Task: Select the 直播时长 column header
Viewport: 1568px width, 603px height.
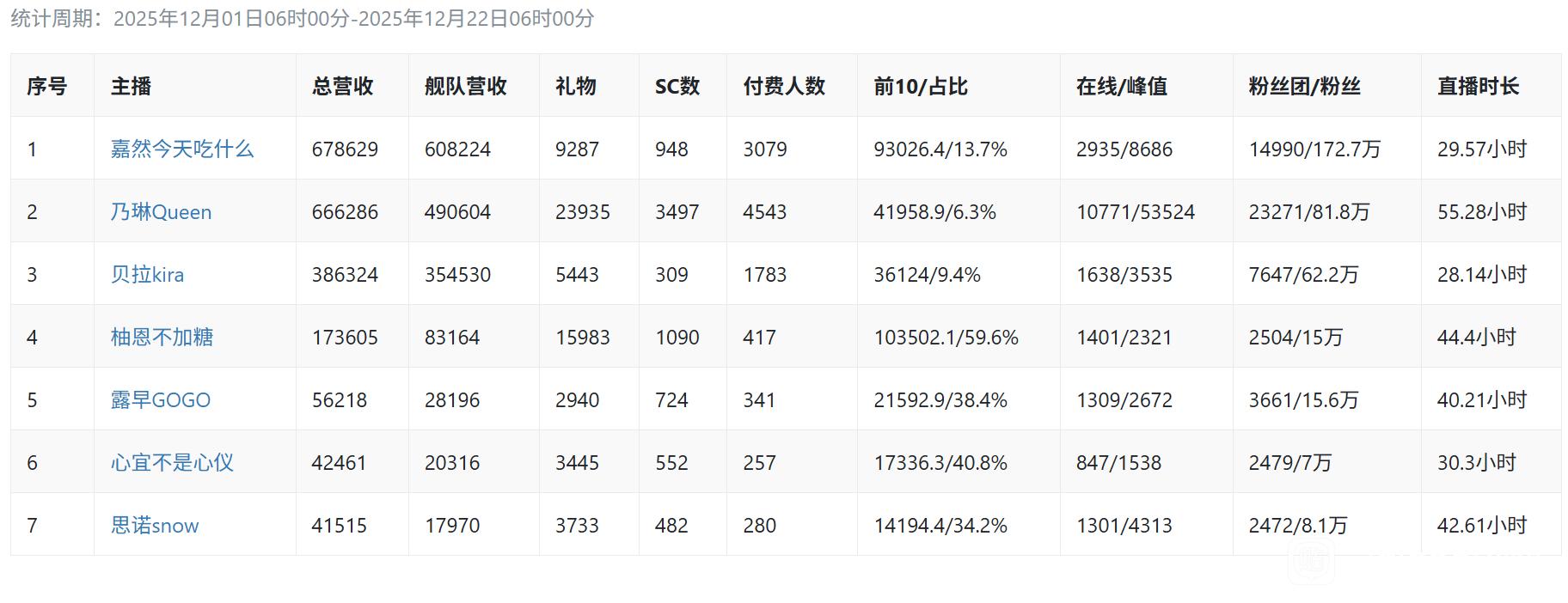Action: pyautogui.click(x=1478, y=86)
